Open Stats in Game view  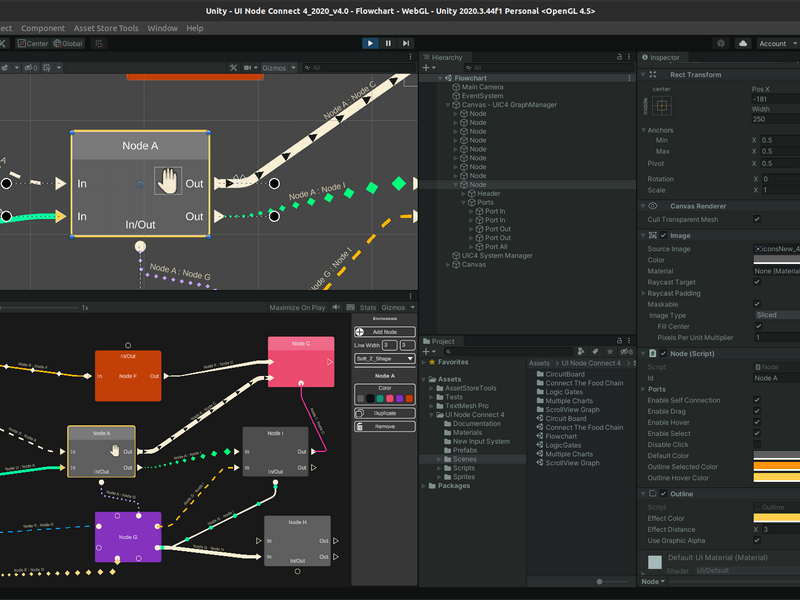(367, 307)
